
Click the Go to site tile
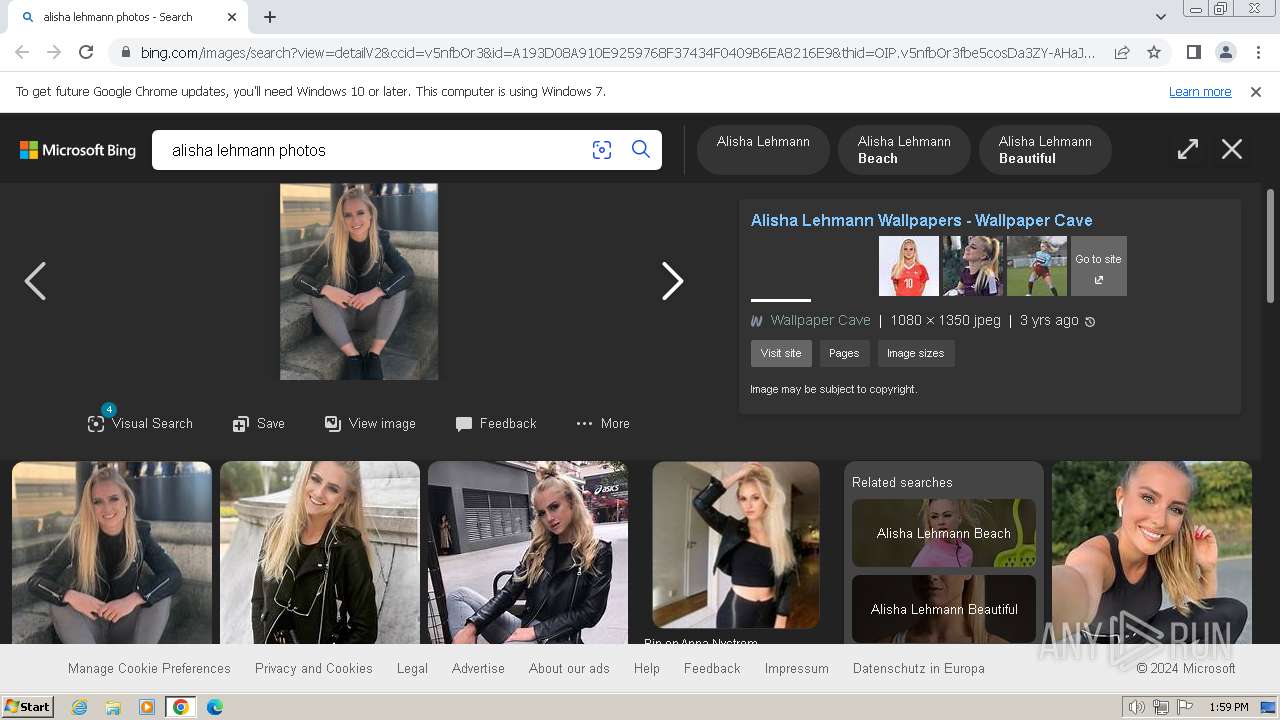[x=1098, y=266]
